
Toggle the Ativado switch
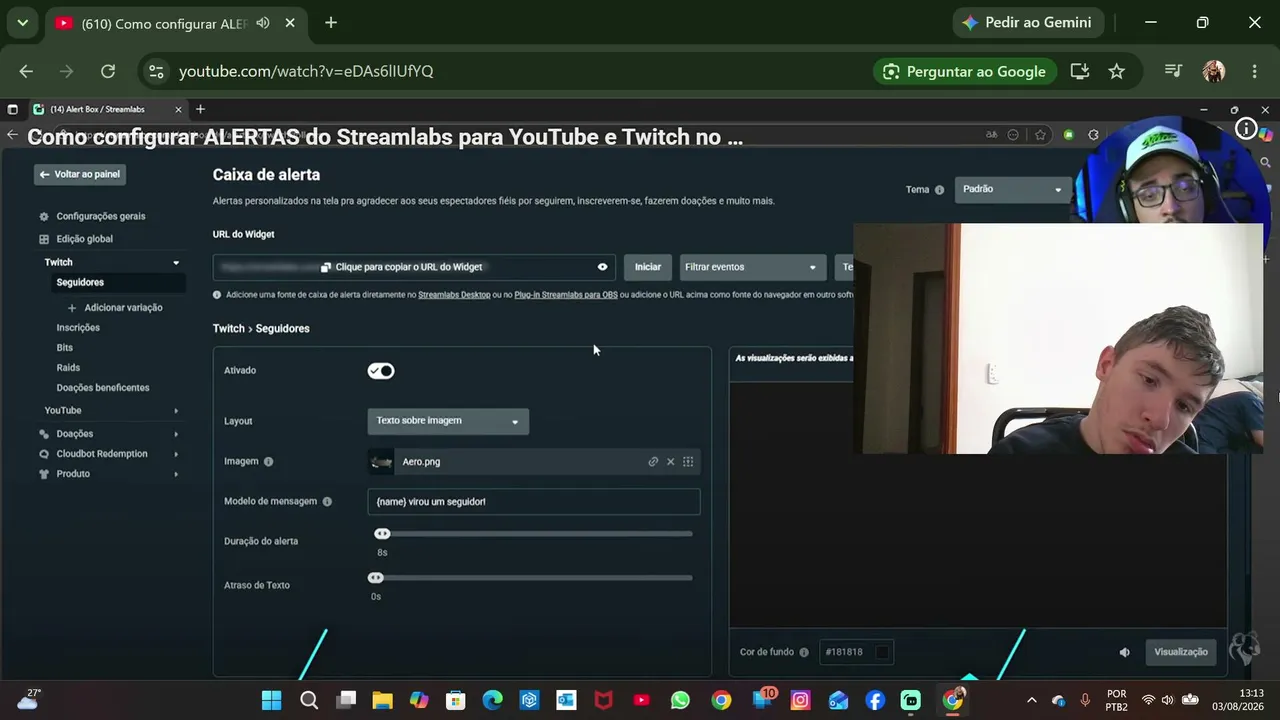381,371
